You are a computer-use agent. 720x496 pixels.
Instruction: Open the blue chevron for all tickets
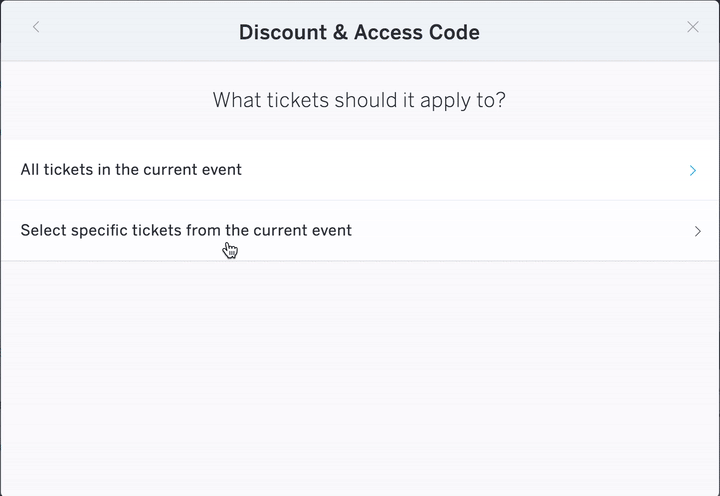click(693, 170)
